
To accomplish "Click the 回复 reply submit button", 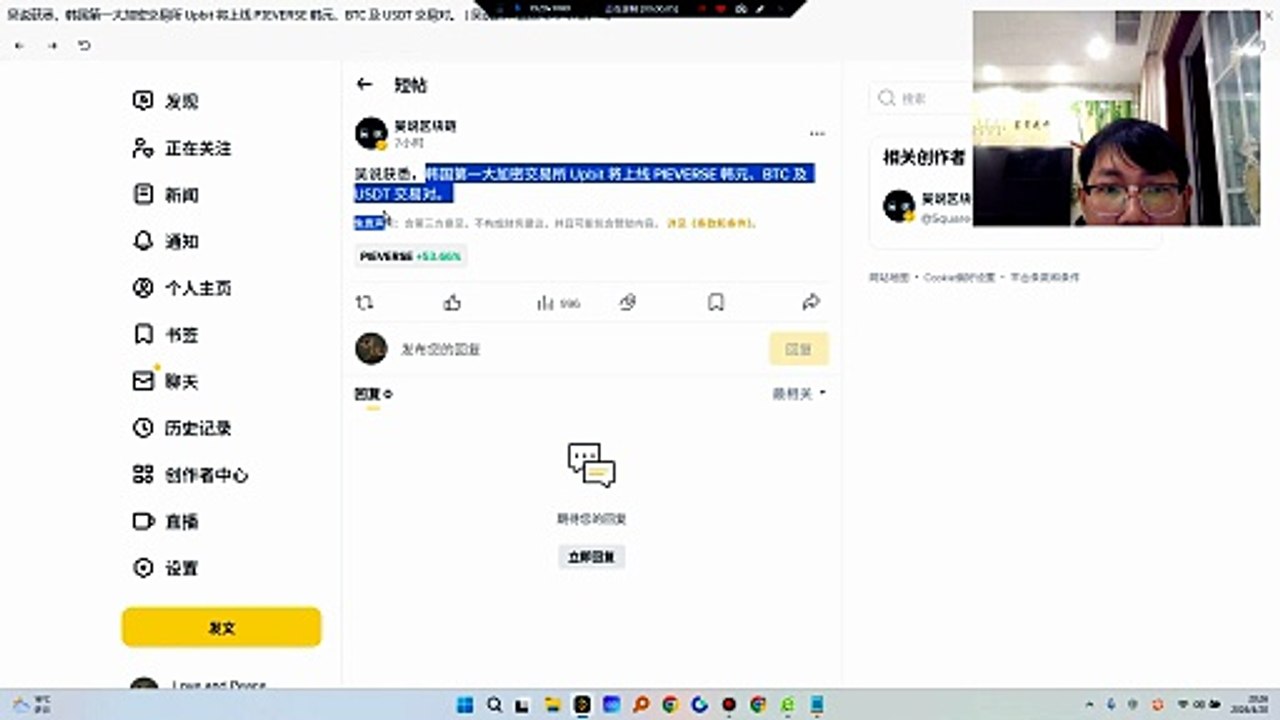I will pos(799,349).
